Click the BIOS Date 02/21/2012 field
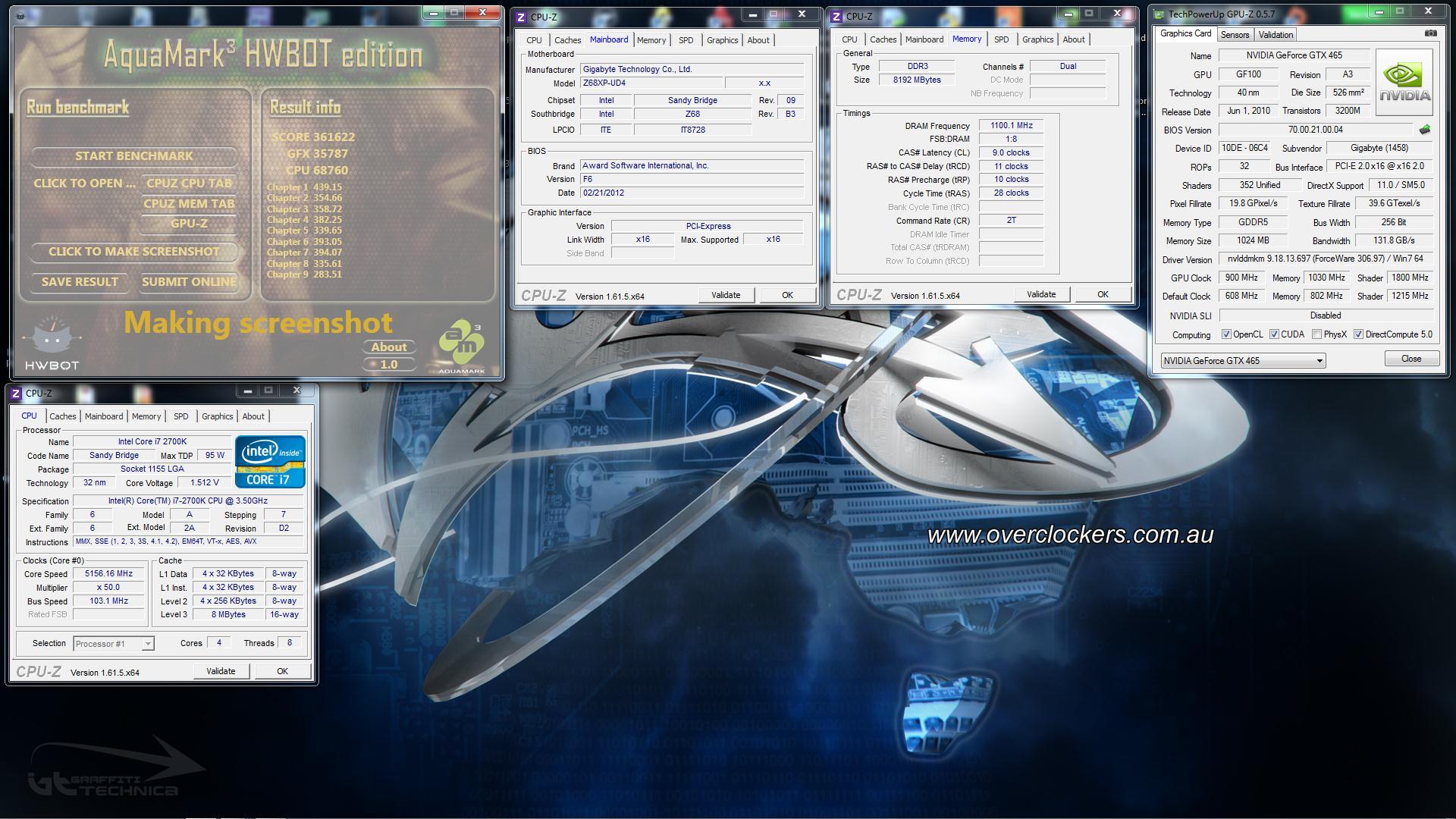 pyautogui.click(x=692, y=193)
